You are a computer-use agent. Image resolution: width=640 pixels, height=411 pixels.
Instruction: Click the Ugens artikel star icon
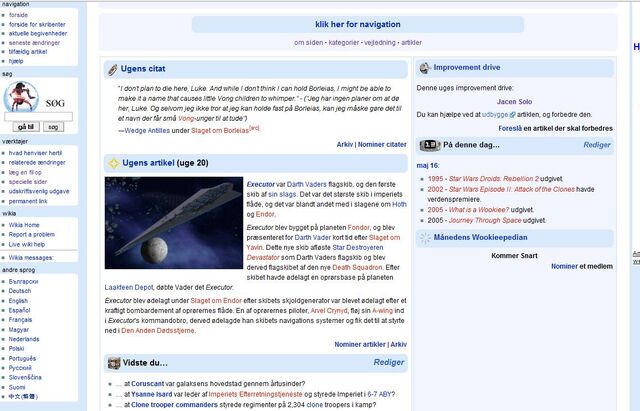(113, 163)
